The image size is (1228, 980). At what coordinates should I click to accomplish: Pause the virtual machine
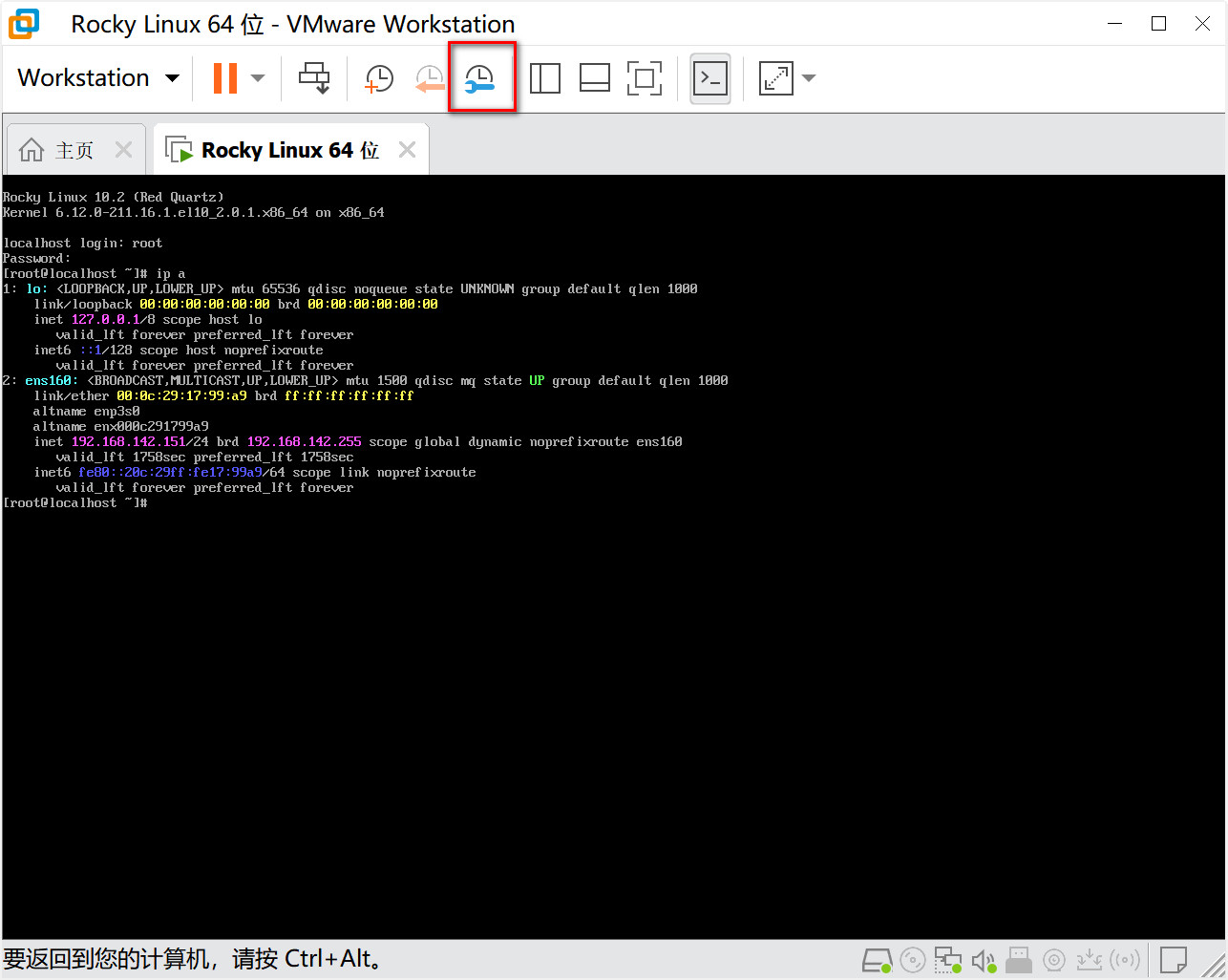pyautogui.click(x=225, y=78)
